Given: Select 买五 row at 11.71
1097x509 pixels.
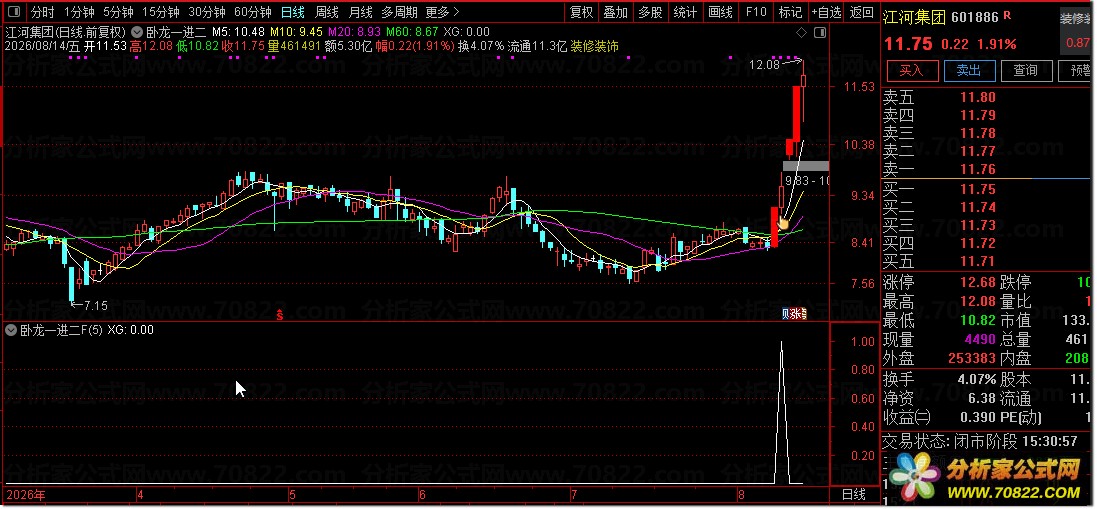Looking at the screenshot, I should [986, 261].
